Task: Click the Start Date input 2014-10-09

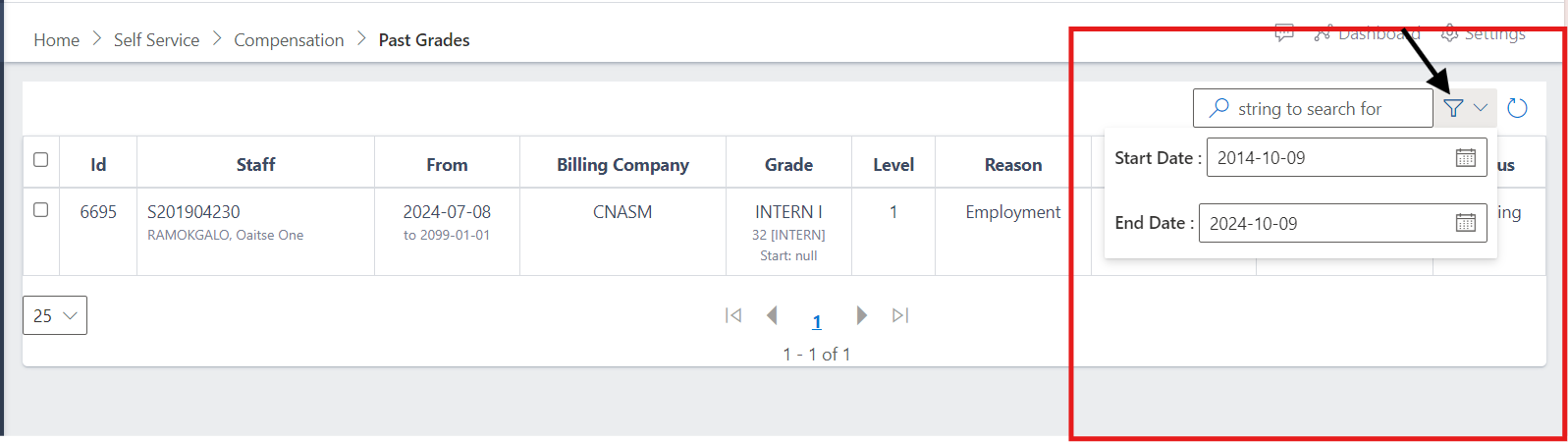Action: (1346, 157)
